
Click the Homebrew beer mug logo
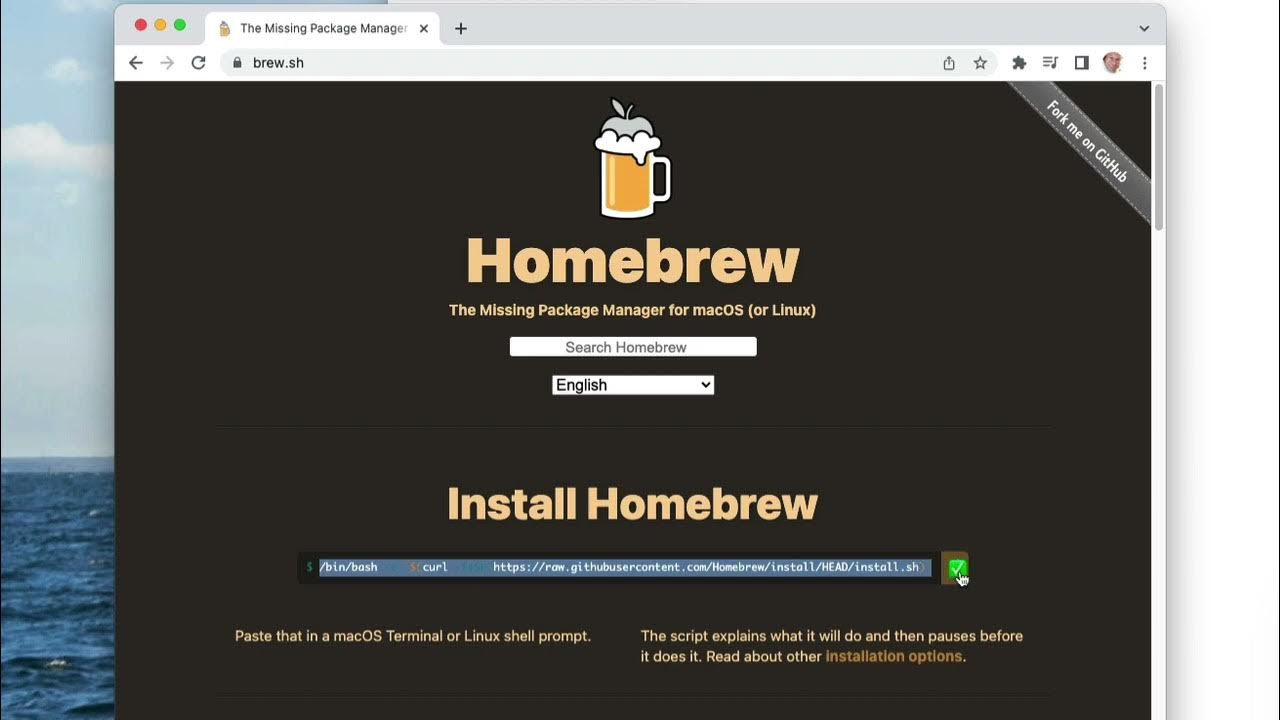(x=632, y=158)
